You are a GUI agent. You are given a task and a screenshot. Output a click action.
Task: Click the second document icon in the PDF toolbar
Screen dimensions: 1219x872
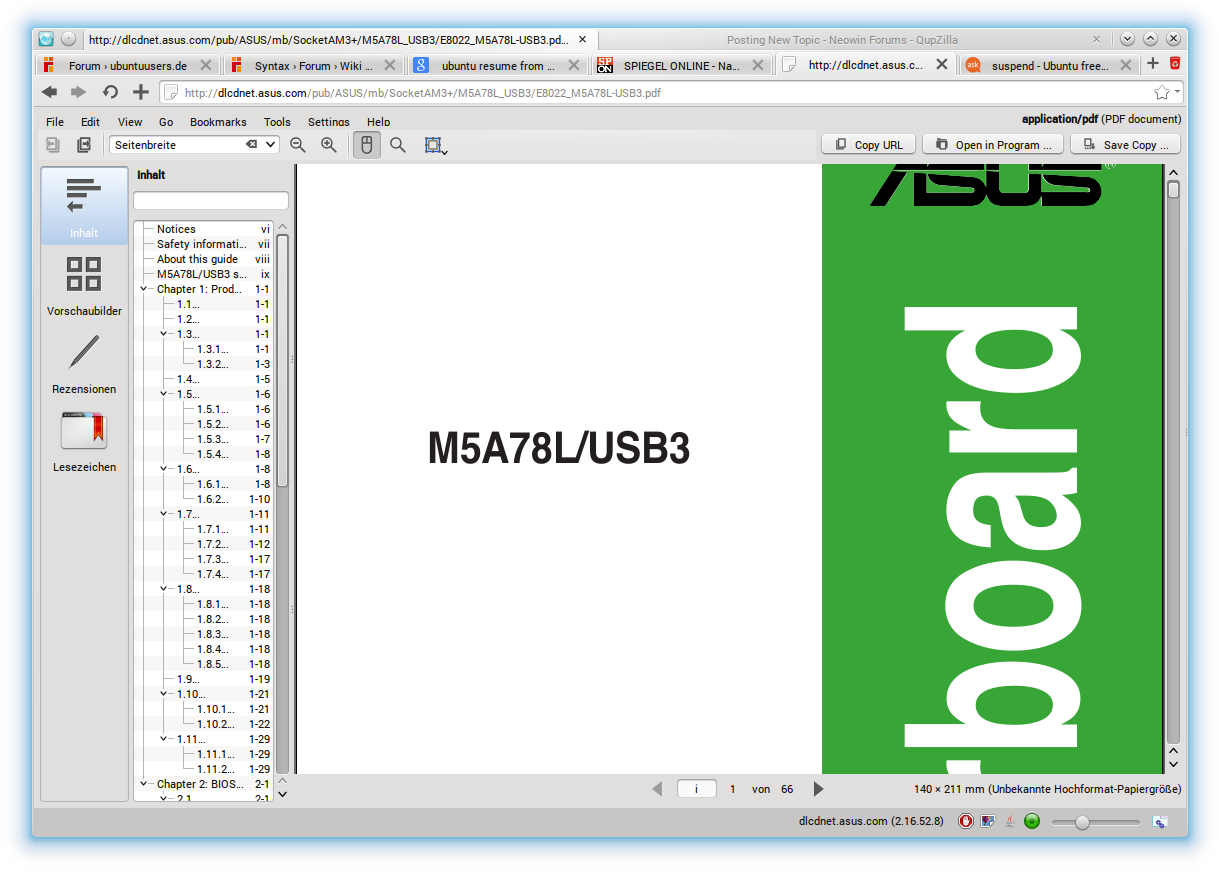84,145
